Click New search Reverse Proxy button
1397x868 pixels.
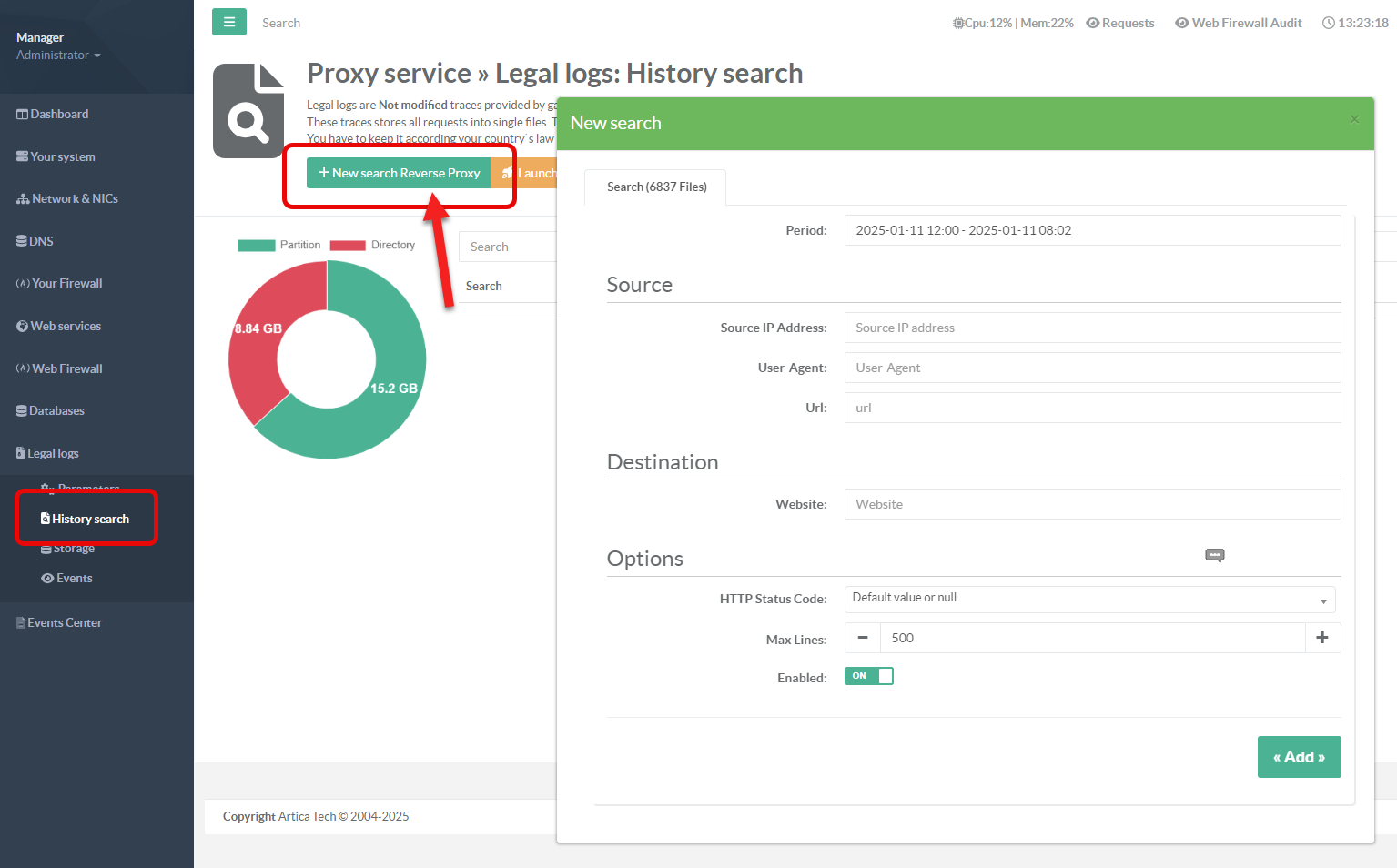(399, 173)
